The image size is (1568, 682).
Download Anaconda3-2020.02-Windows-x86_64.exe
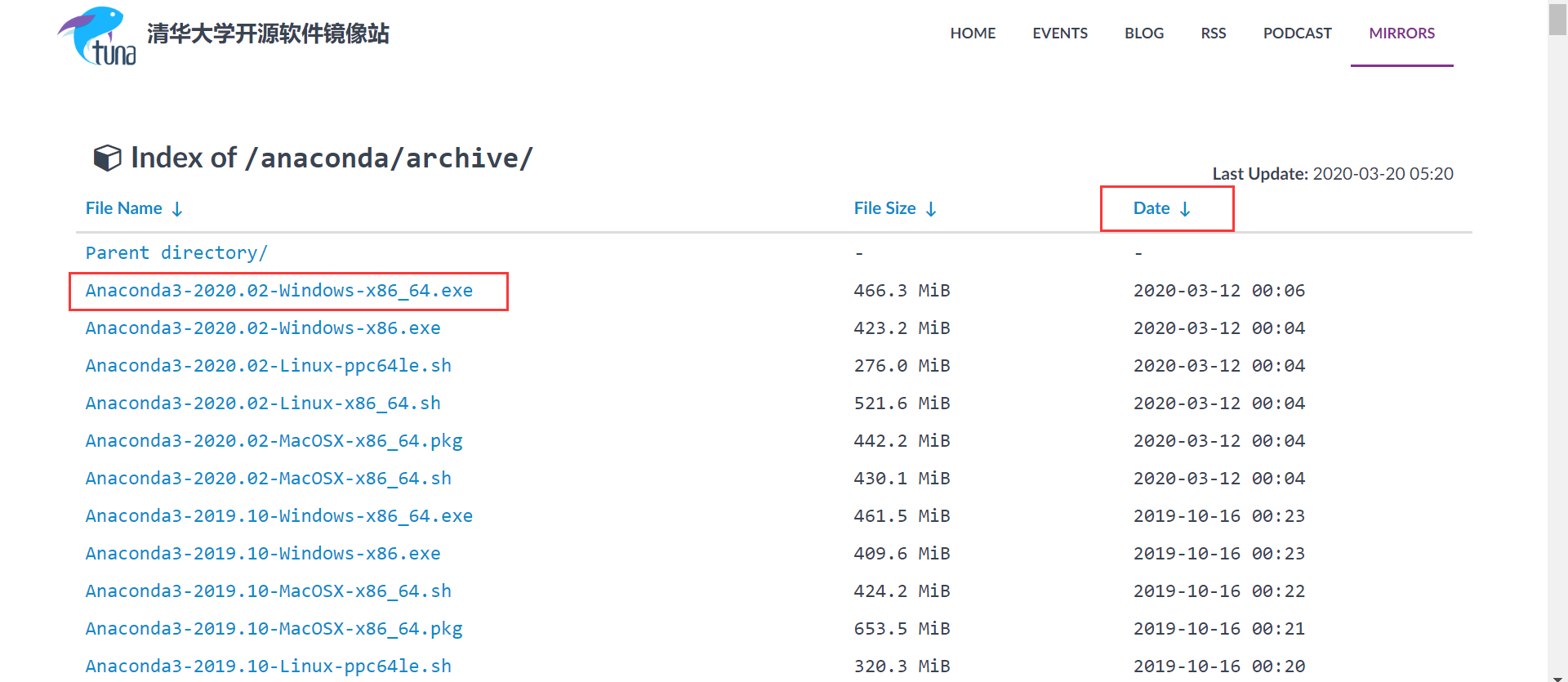pyautogui.click(x=279, y=291)
